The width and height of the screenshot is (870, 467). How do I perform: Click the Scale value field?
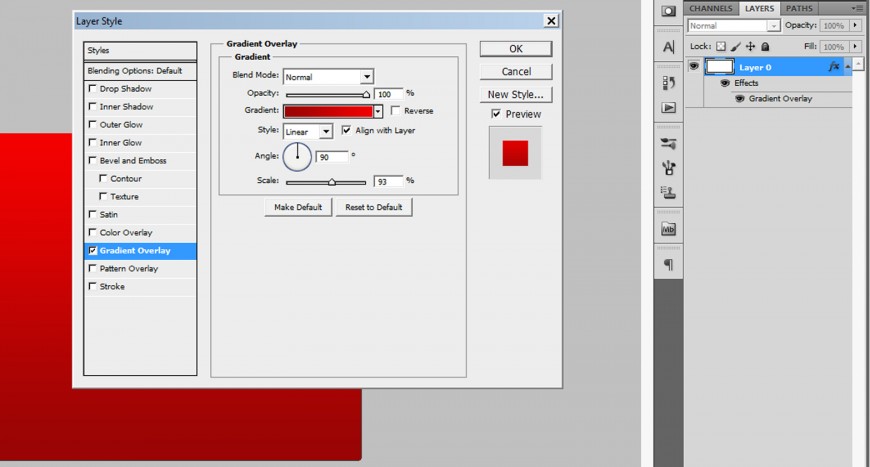387,181
